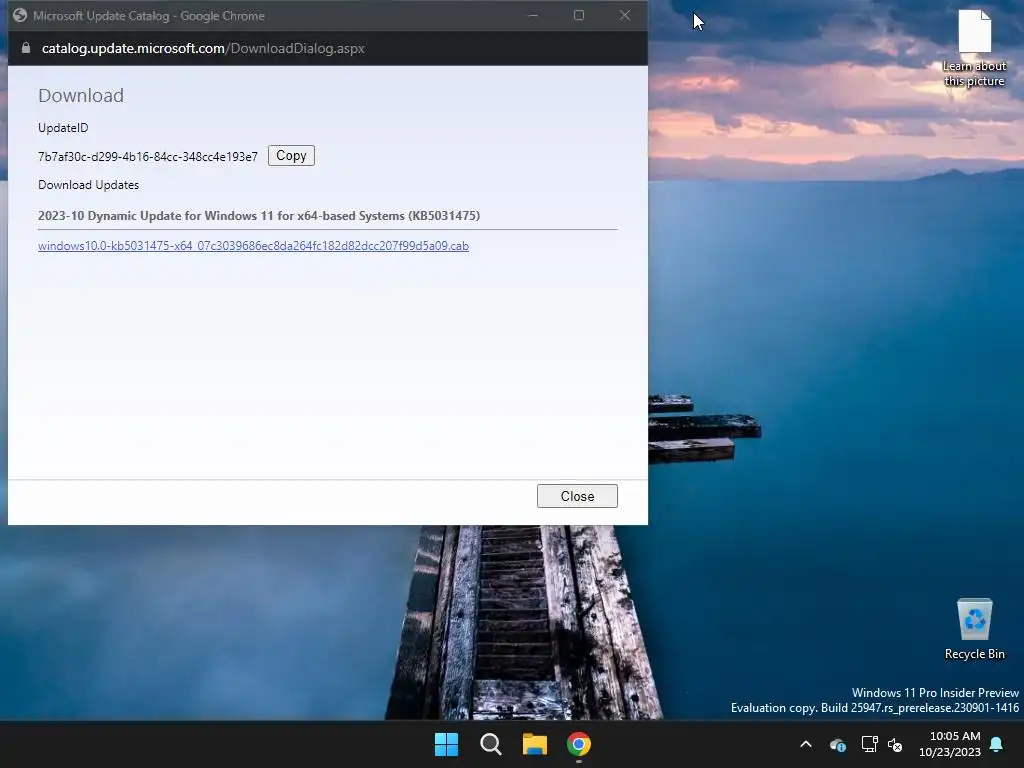Image resolution: width=1024 pixels, height=768 pixels.
Task: Open Windows Search from taskbar
Action: 490,744
